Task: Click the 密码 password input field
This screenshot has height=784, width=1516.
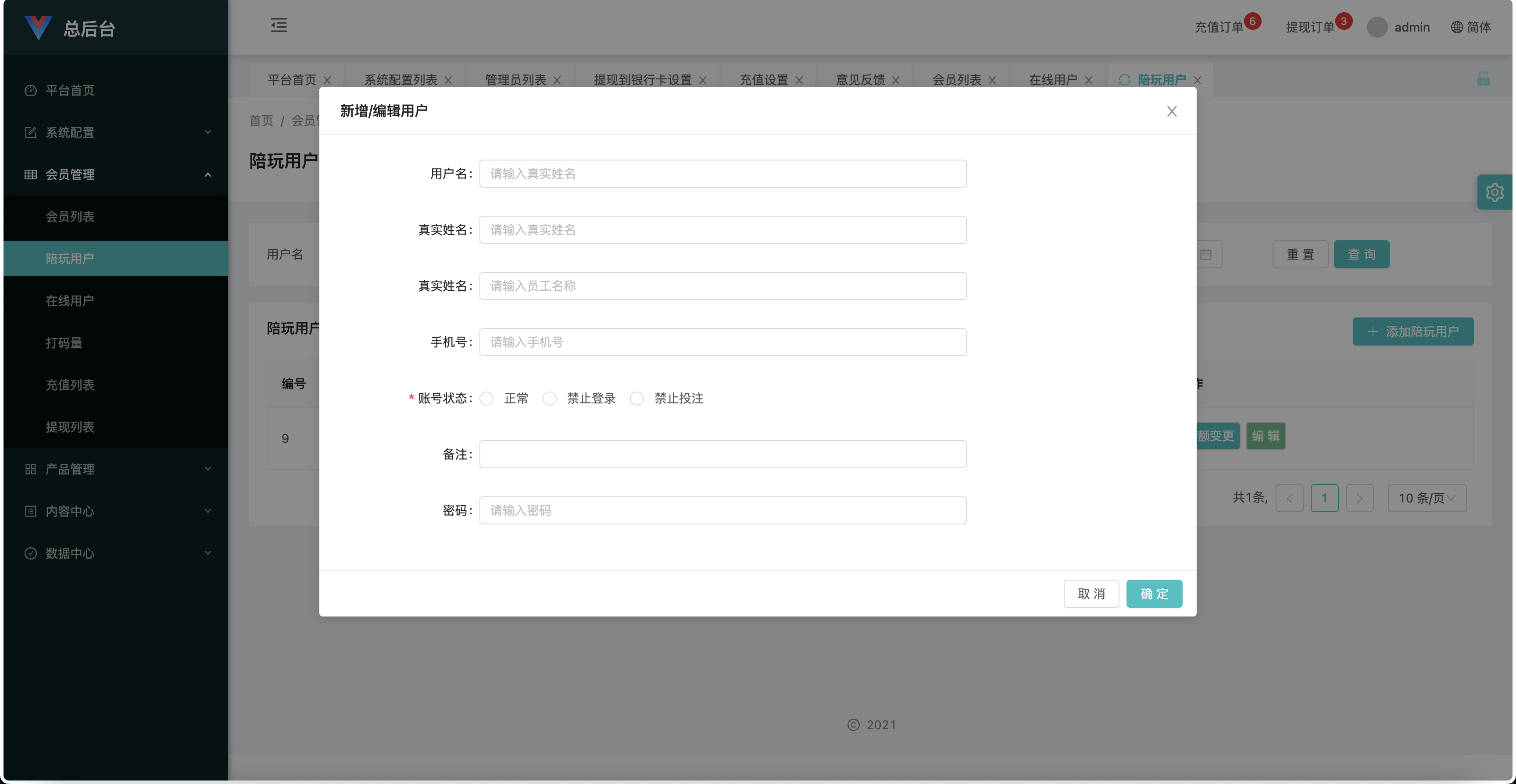Action: tap(722, 510)
